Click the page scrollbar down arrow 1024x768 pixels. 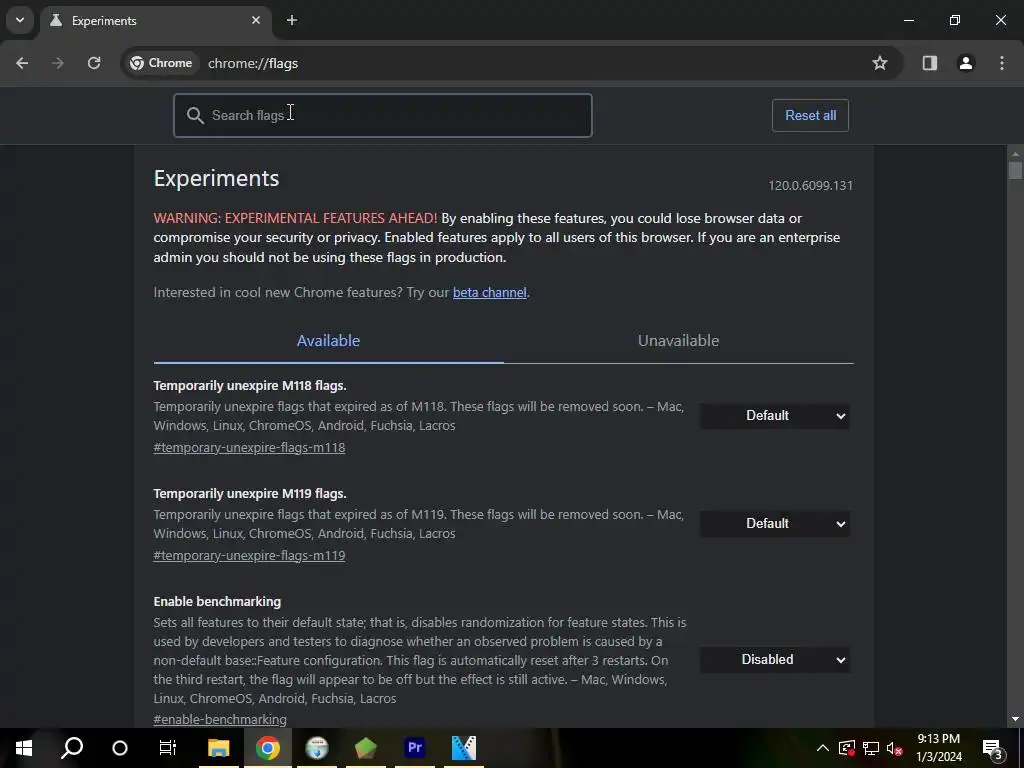coord(1015,719)
